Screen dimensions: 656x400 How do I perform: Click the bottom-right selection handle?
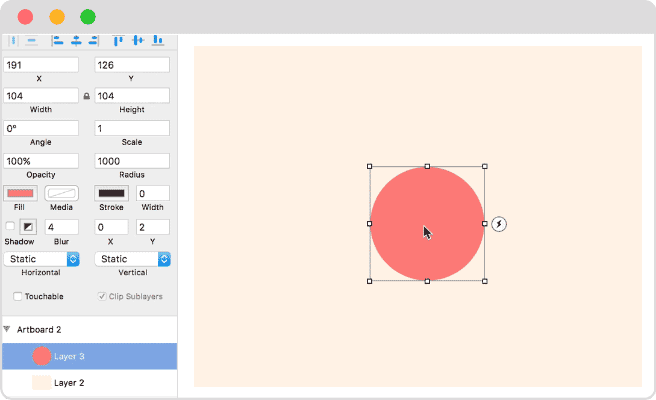pyautogui.click(x=484, y=281)
